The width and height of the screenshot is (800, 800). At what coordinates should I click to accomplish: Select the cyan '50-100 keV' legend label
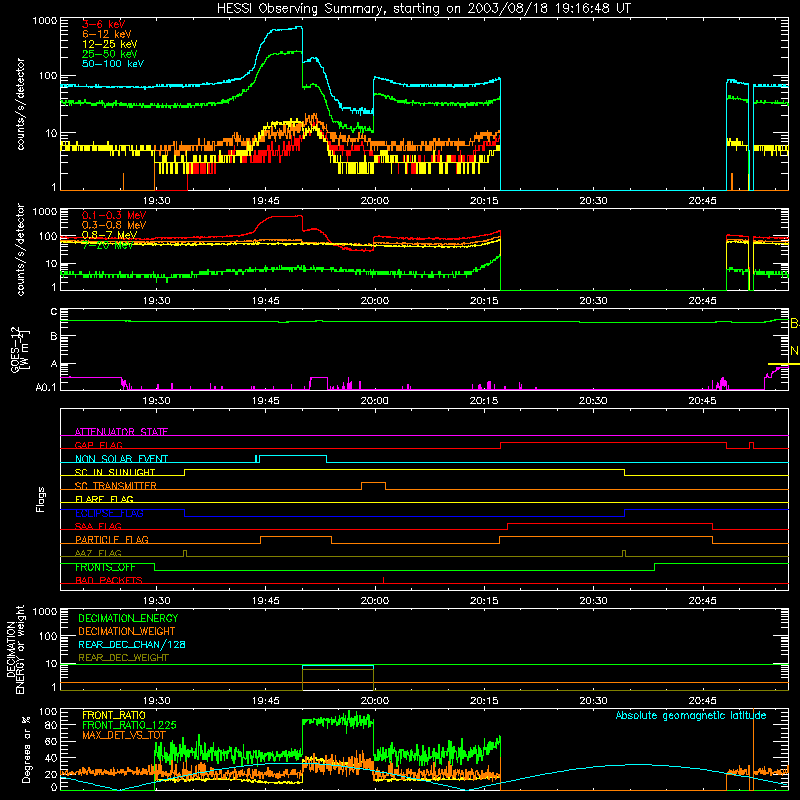113,63
